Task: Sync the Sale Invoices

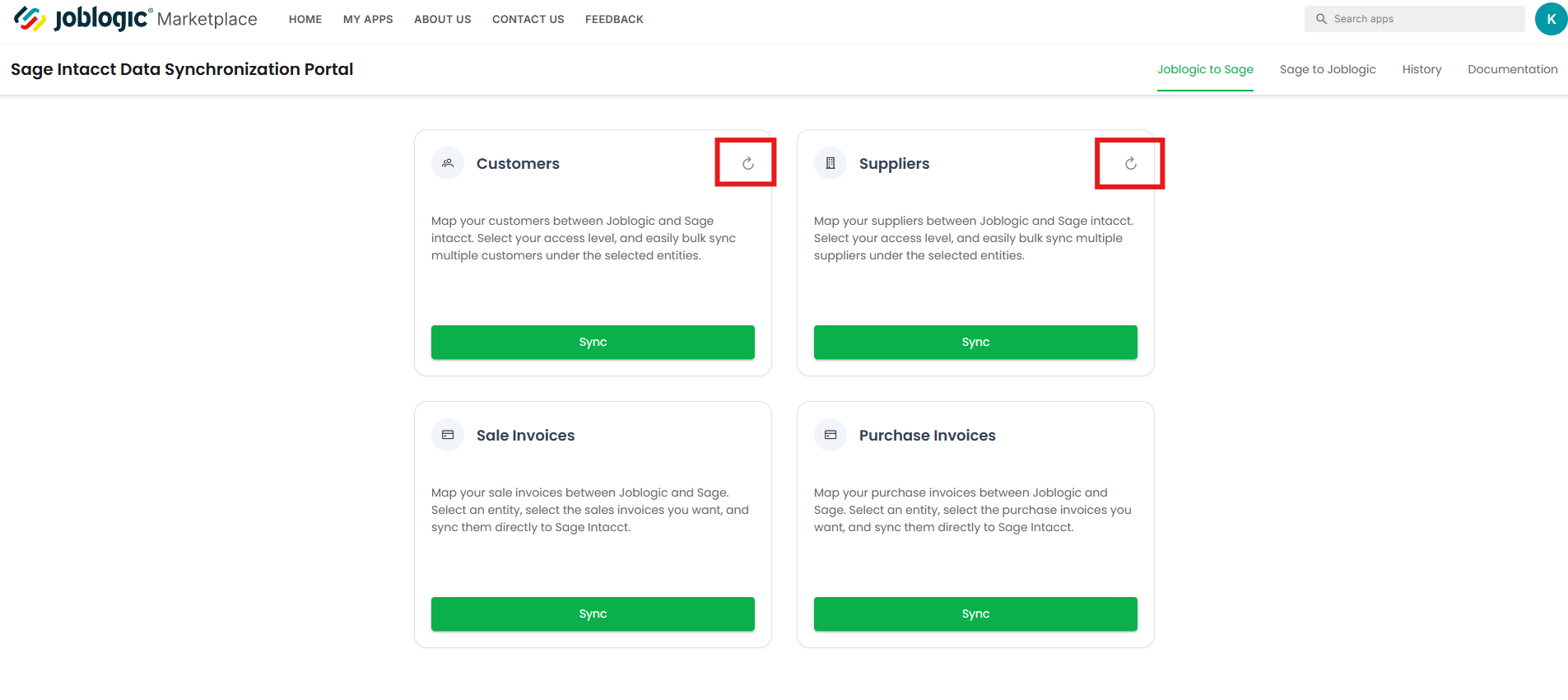Action: (593, 614)
